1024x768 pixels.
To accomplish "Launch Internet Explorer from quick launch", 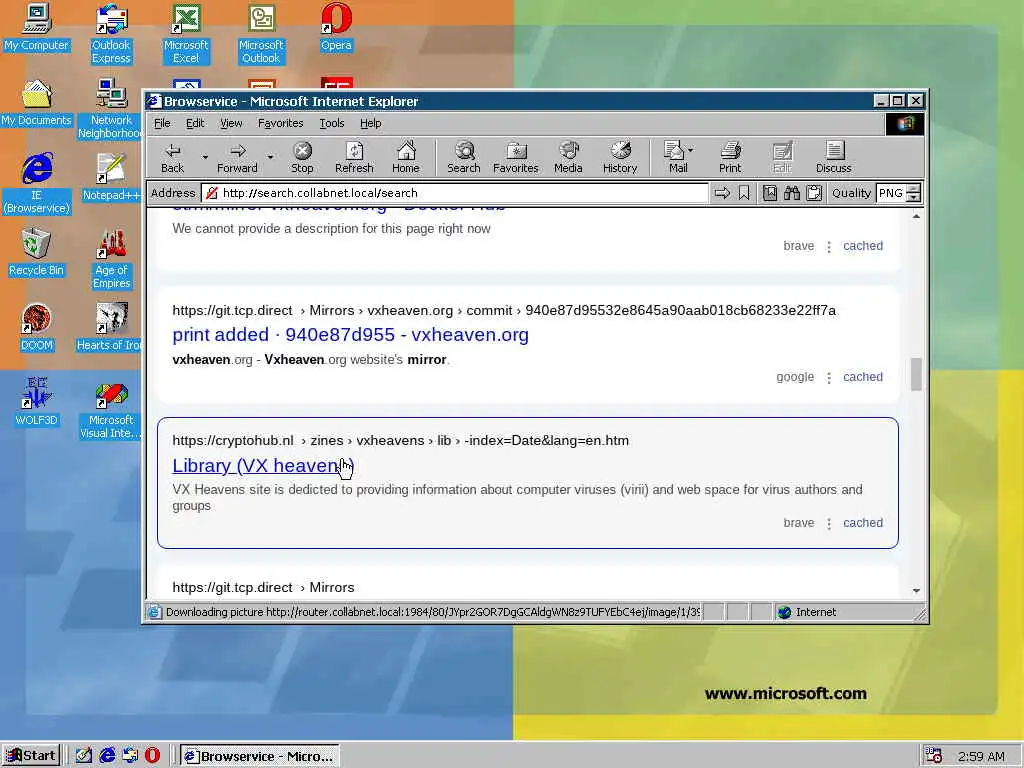I will (107, 756).
